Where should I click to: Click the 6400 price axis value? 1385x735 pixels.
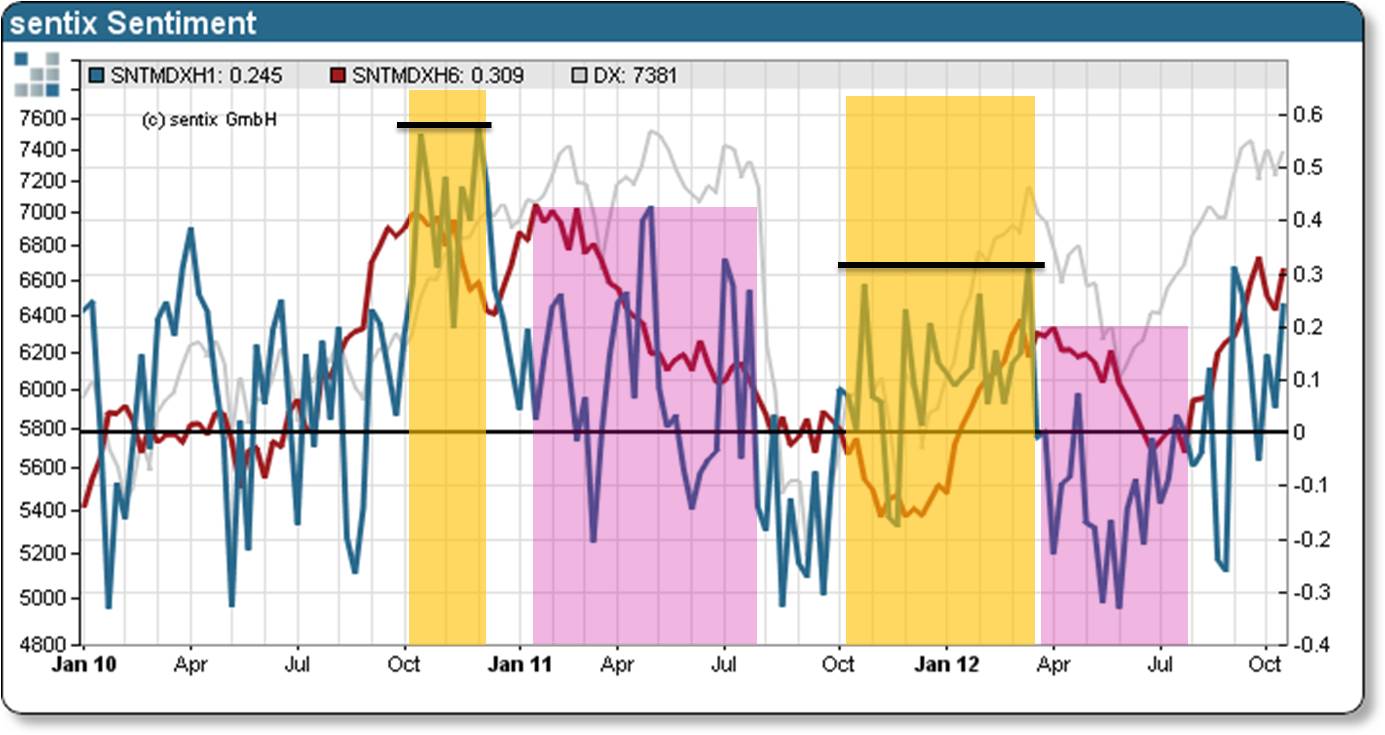41,316
